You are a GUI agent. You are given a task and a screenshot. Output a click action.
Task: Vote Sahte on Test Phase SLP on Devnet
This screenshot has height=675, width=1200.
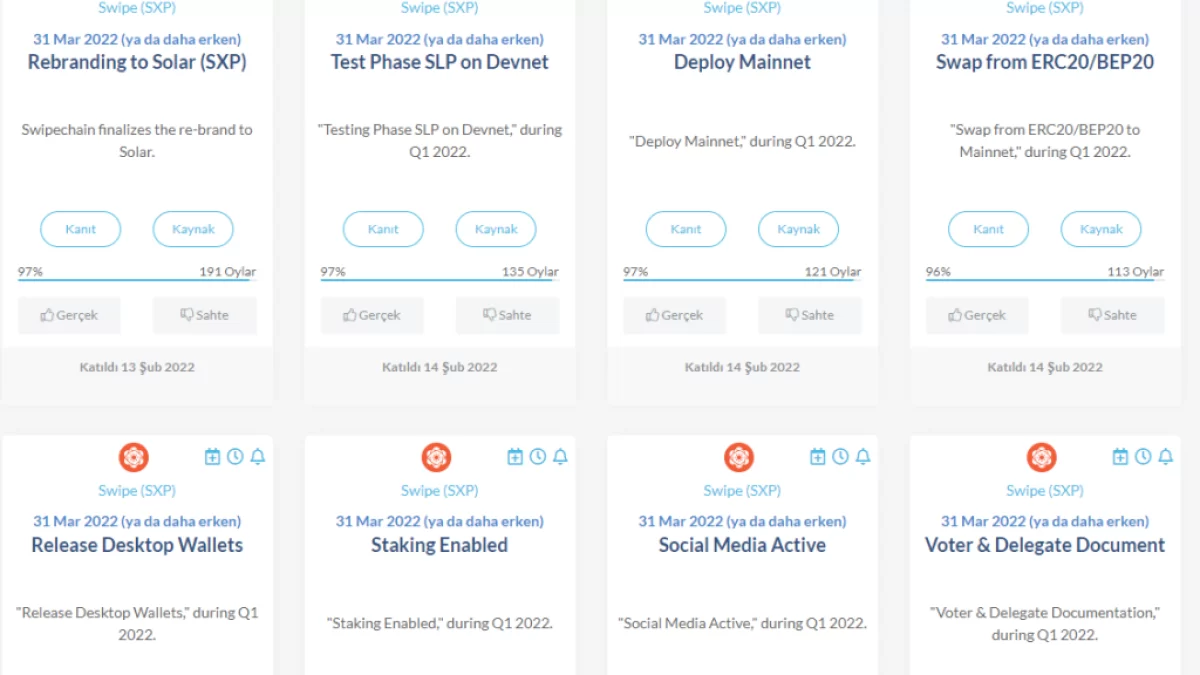coord(506,315)
